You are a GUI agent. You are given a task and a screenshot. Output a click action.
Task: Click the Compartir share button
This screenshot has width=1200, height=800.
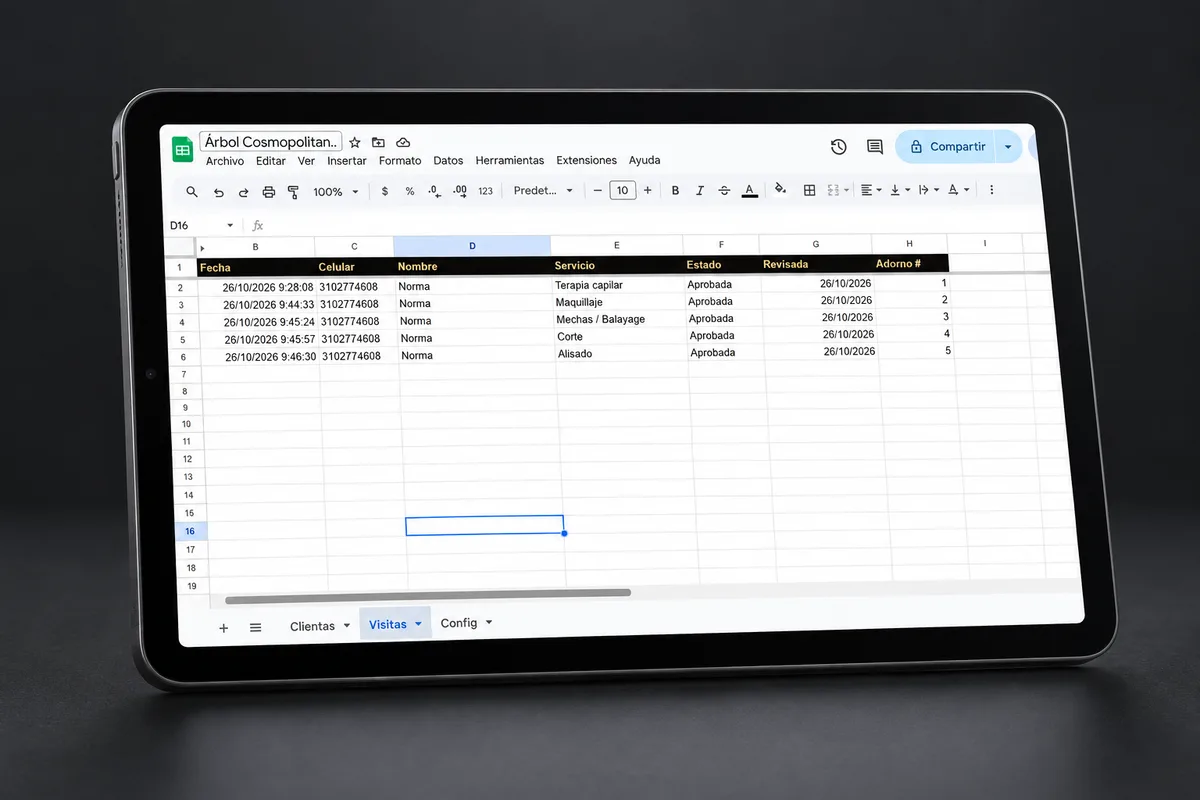[x=947, y=147]
